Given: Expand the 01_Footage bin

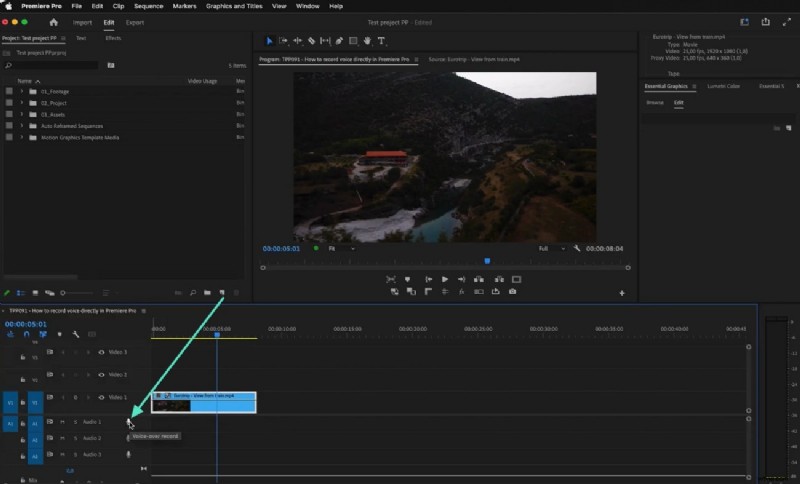Looking at the screenshot, I should 21,91.
